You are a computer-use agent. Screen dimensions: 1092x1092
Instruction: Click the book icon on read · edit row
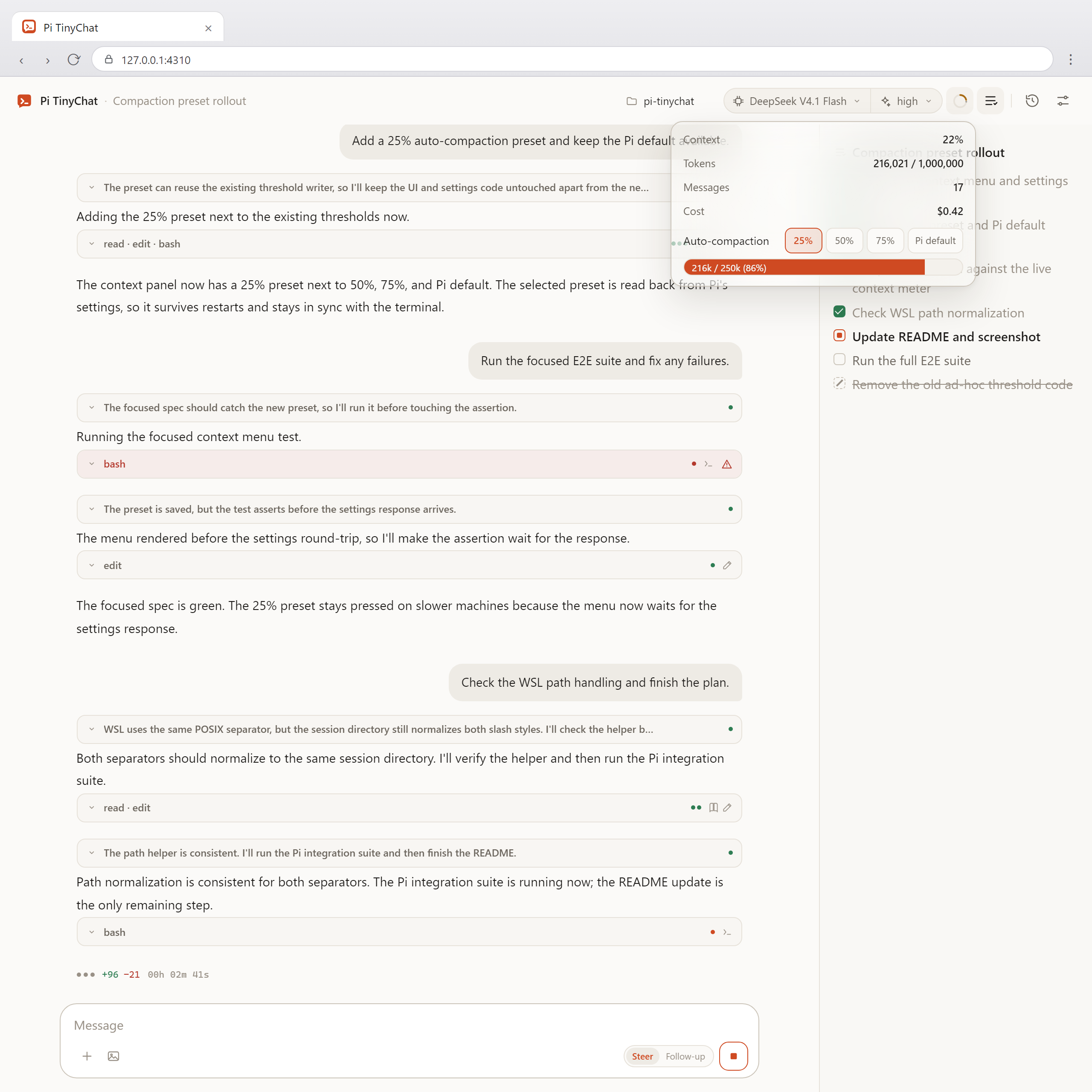713,807
